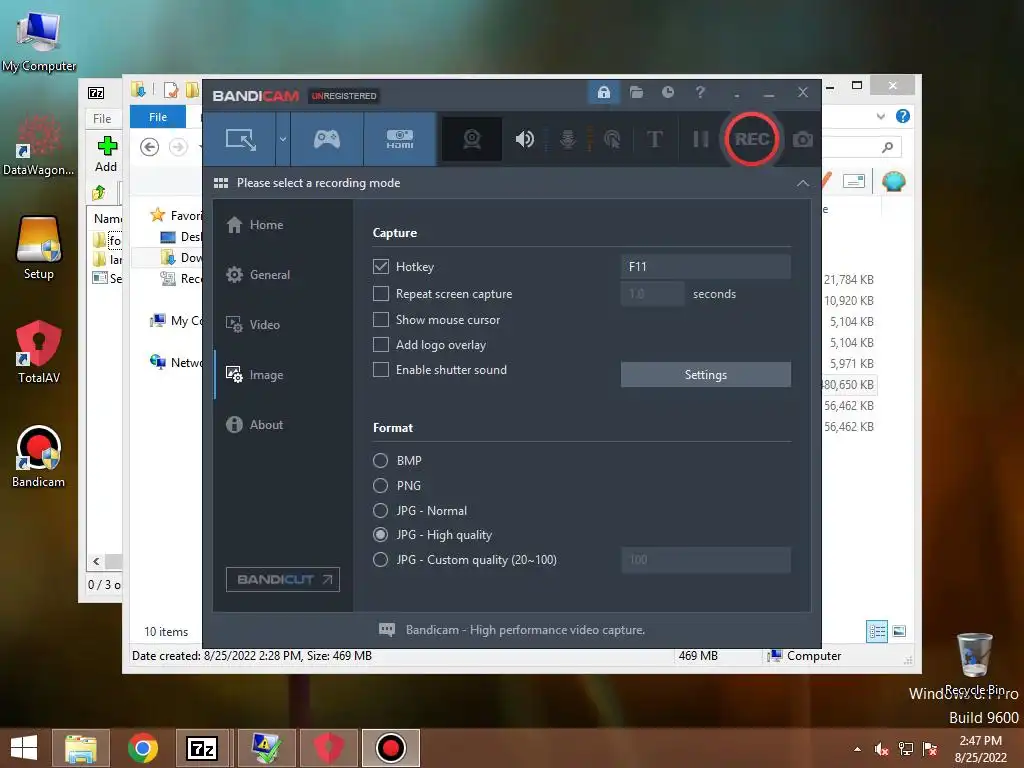Expand the Explorer ribbon chevron
The height and width of the screenshot is (768, 1024).
coord(880,117)
